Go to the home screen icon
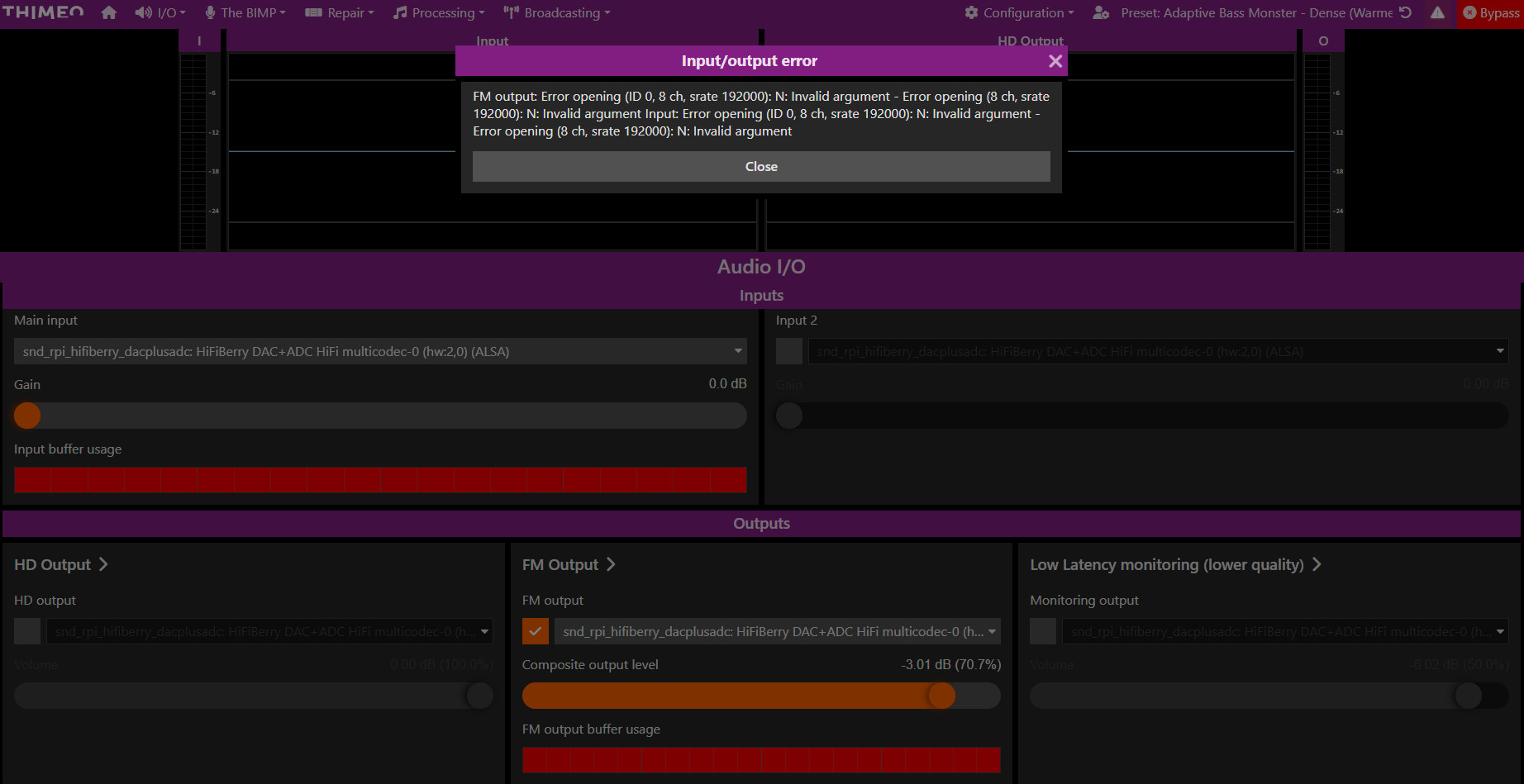 108,12
